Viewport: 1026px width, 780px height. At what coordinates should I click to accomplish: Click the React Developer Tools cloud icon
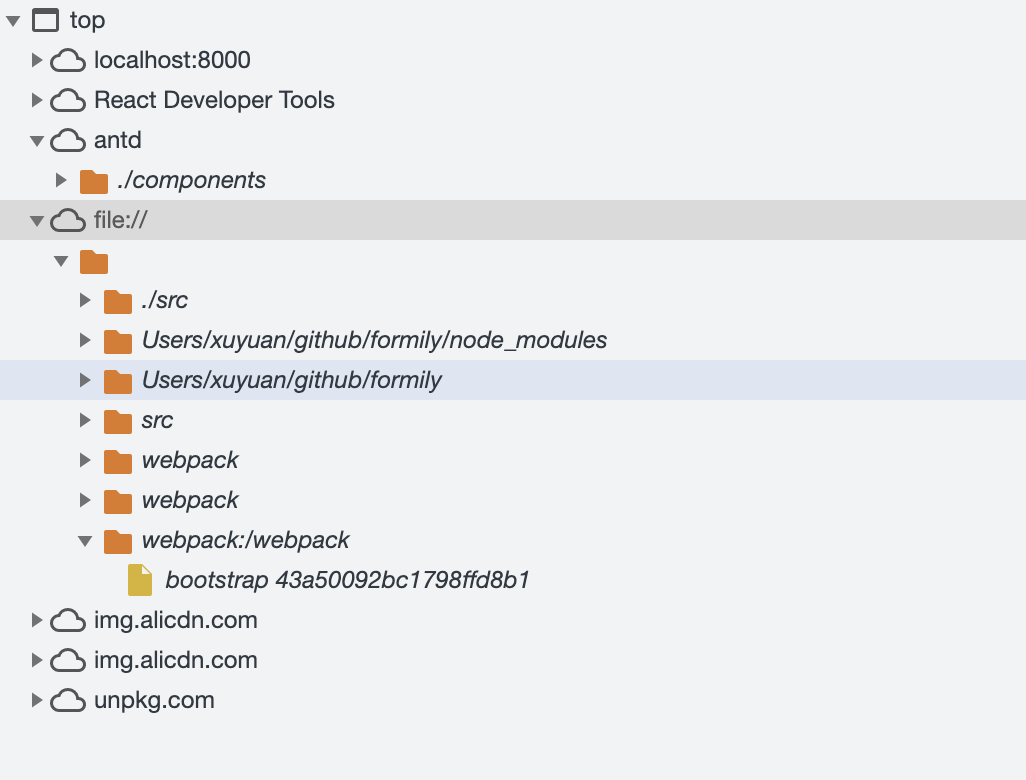tap(68, 101)
